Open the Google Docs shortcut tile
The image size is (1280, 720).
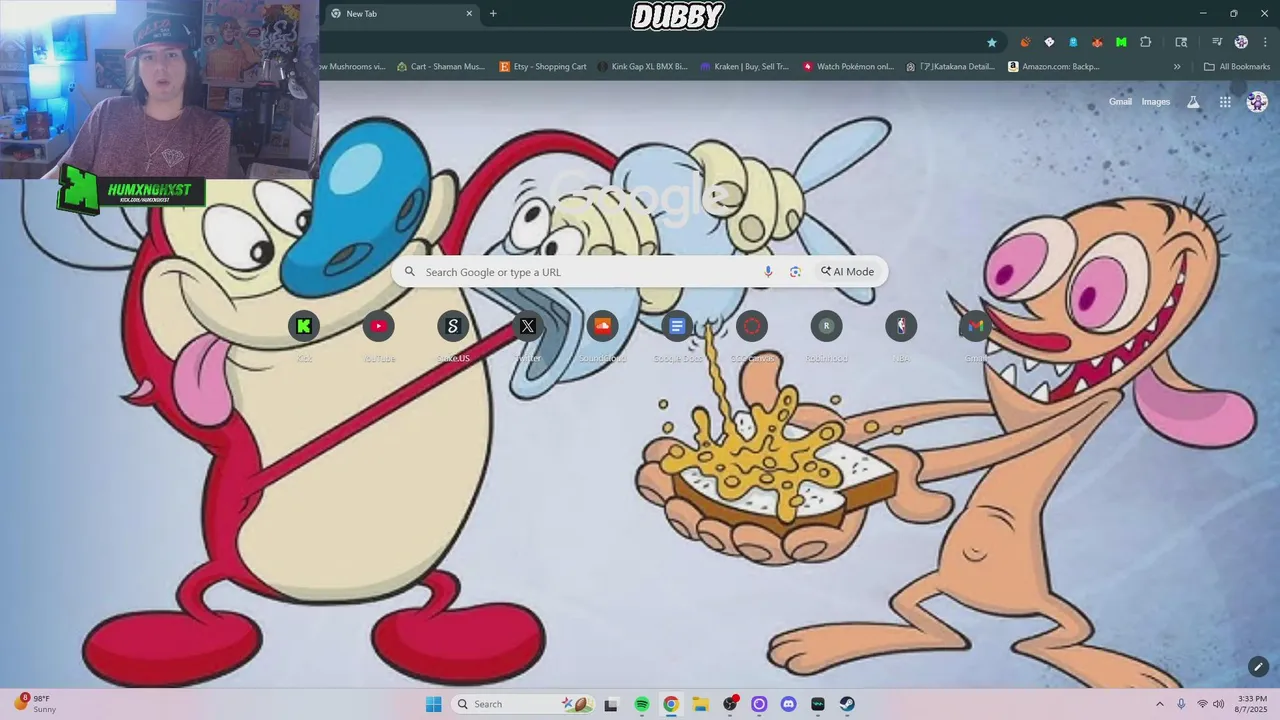point(677,326)
